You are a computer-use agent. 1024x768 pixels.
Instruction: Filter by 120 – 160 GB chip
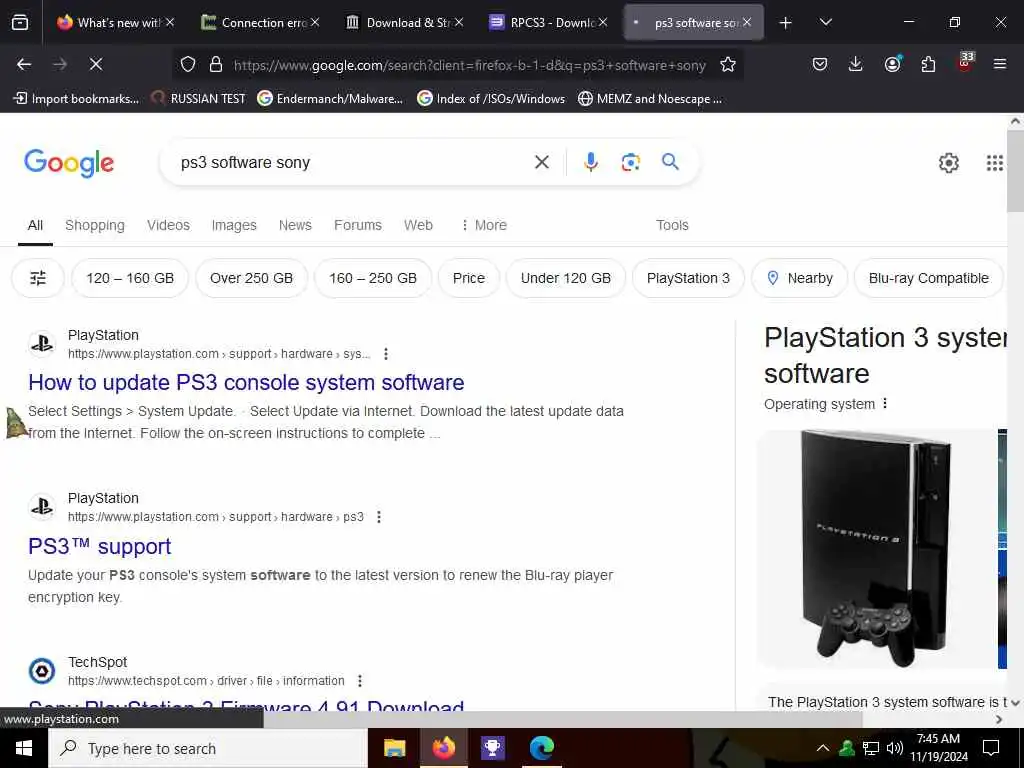point(130,278)
